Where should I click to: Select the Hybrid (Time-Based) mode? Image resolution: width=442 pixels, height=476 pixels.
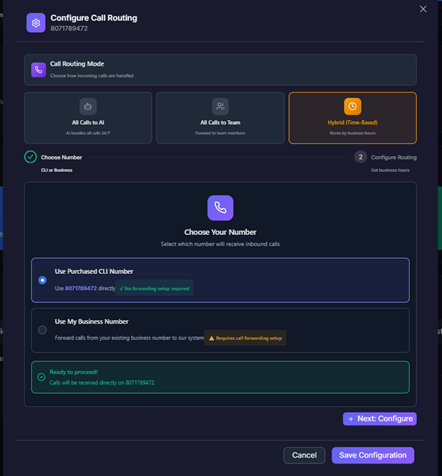click(x=353, y=118)
